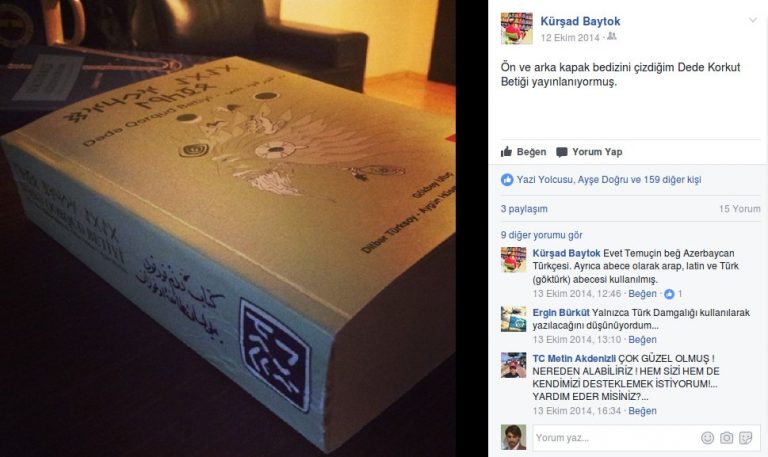
Task: Click the thumbs-up Beğen icon under the post
Action: point(506,152)
